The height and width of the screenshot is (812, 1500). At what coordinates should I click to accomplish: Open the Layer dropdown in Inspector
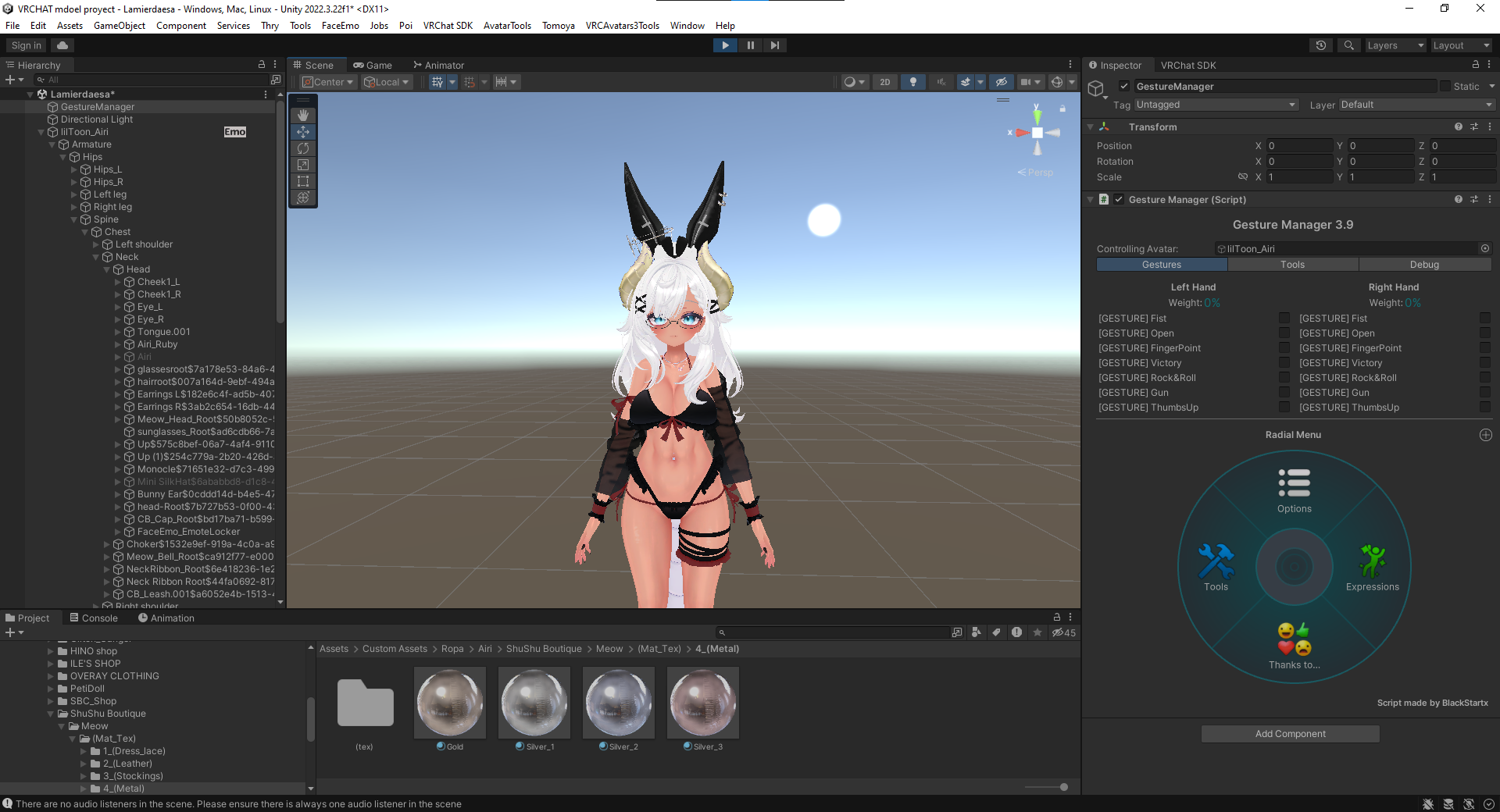pyautogui.click(x=1417, y=105)
